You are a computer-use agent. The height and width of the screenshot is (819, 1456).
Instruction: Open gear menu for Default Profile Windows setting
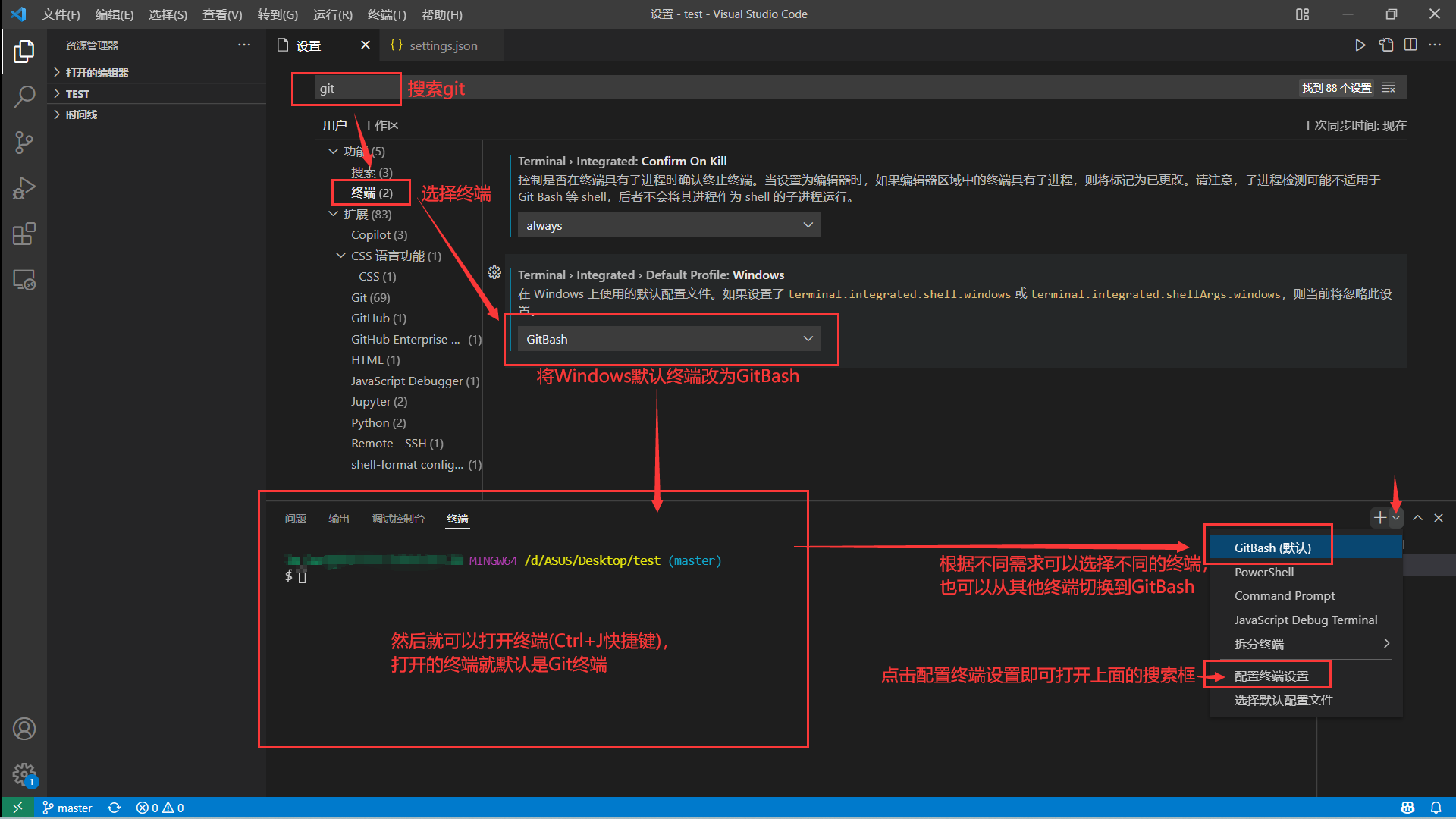pos(494,272)
